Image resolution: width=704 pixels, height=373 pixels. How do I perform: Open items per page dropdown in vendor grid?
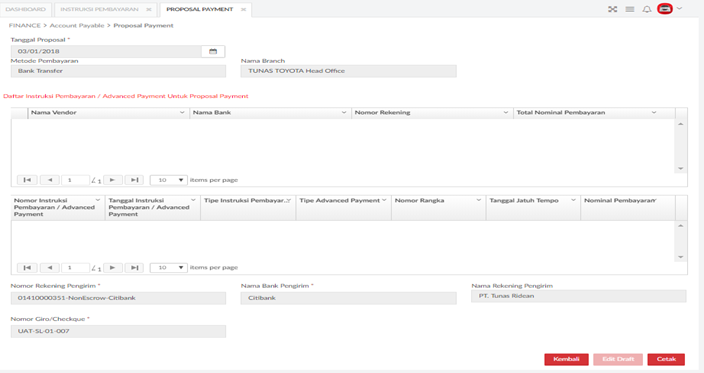coord(168,180)
